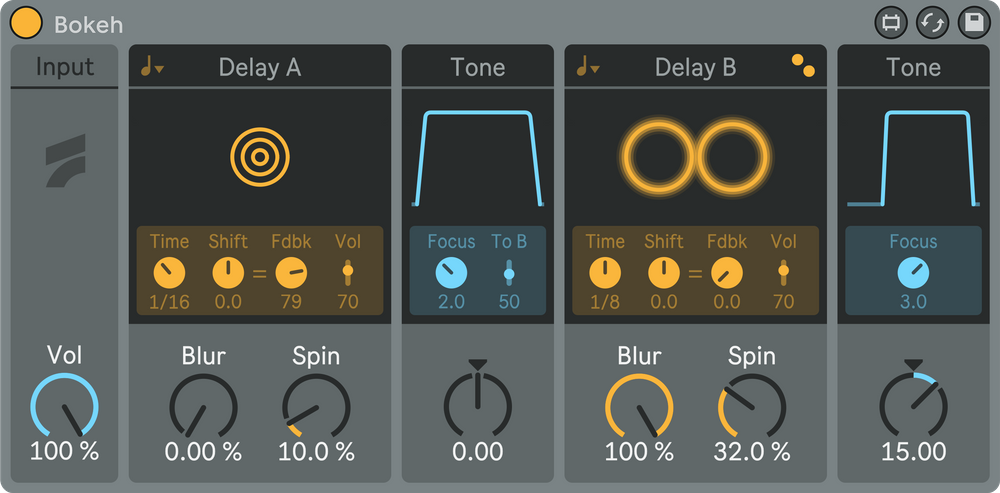1000x493 pixels.
Task: Click the Delay A Blur knob
Action: 203,407
